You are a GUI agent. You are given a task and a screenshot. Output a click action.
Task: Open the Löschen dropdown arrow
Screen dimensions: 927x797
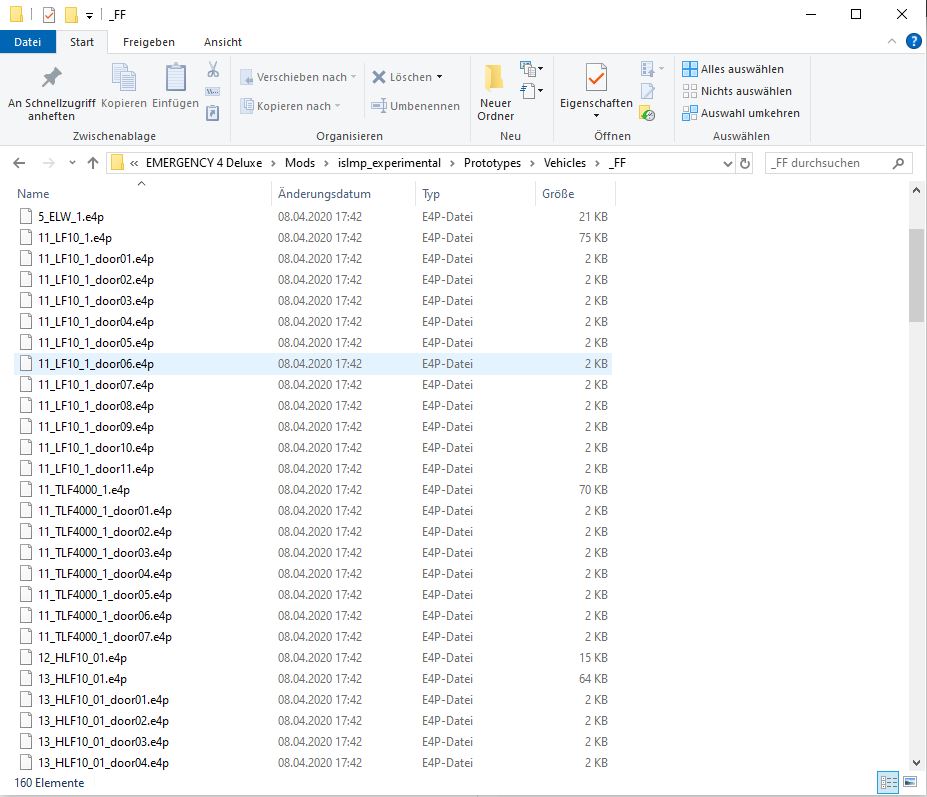coord(439,77)
